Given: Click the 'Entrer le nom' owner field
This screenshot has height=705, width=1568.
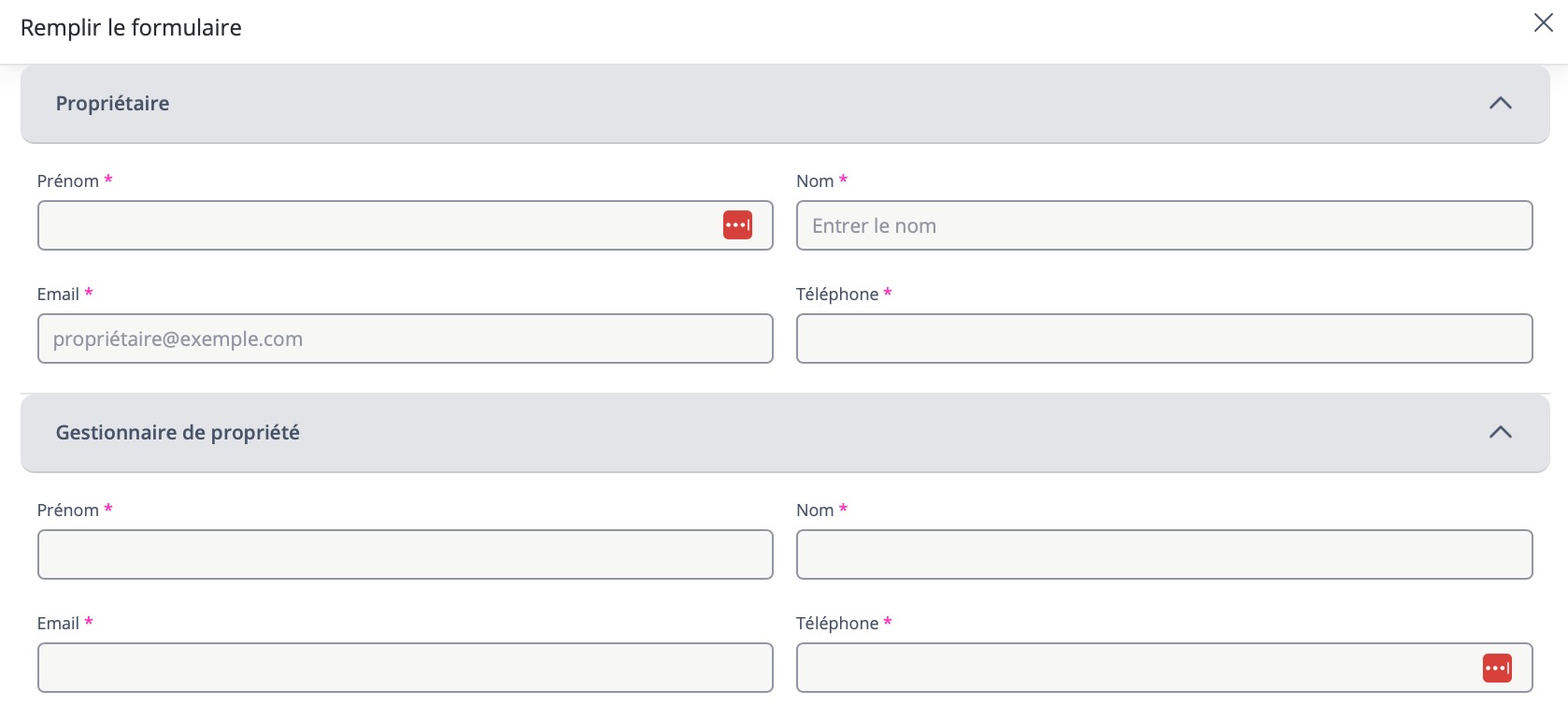Looking at the screenshot, I should [1163, 225].
